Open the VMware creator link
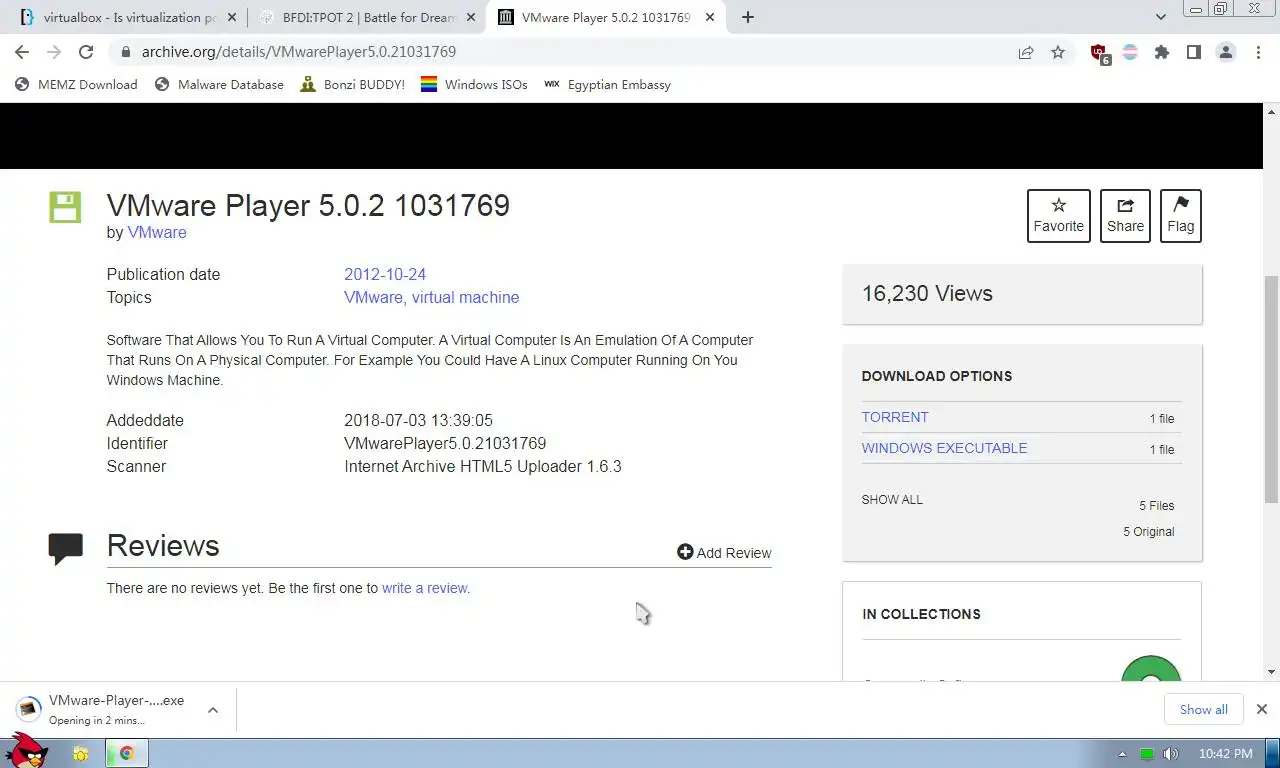1280x768 pixels. click(157, 232)
